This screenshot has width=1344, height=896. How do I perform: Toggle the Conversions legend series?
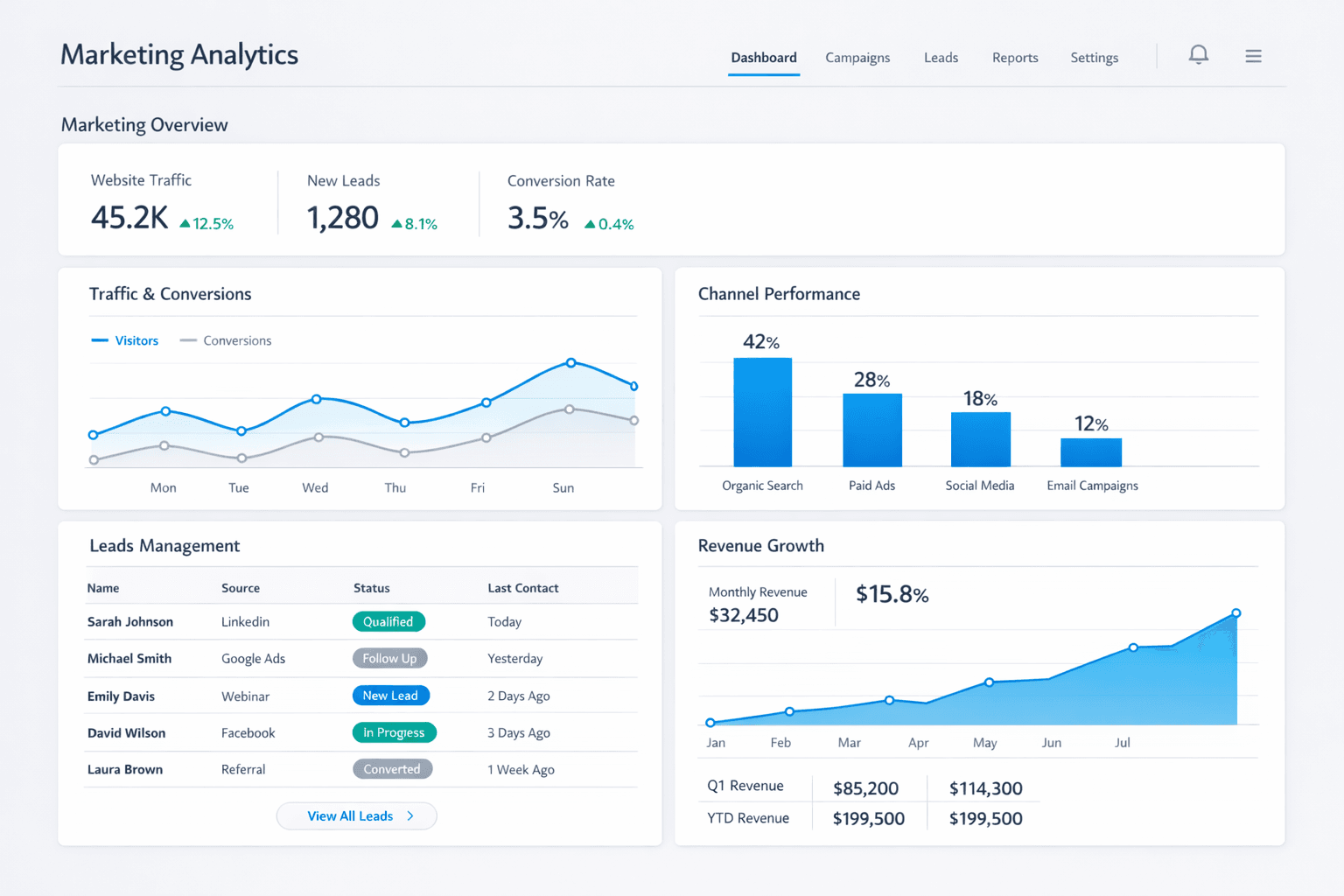[226, 340]
